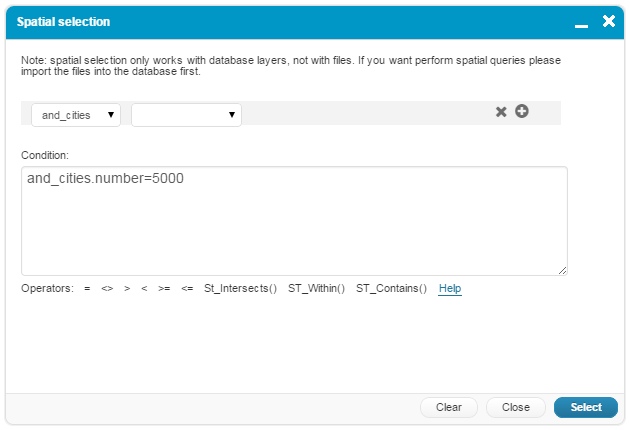Insert the ST_Contains() function
This screenshot has width=630, height=430.
391,289
